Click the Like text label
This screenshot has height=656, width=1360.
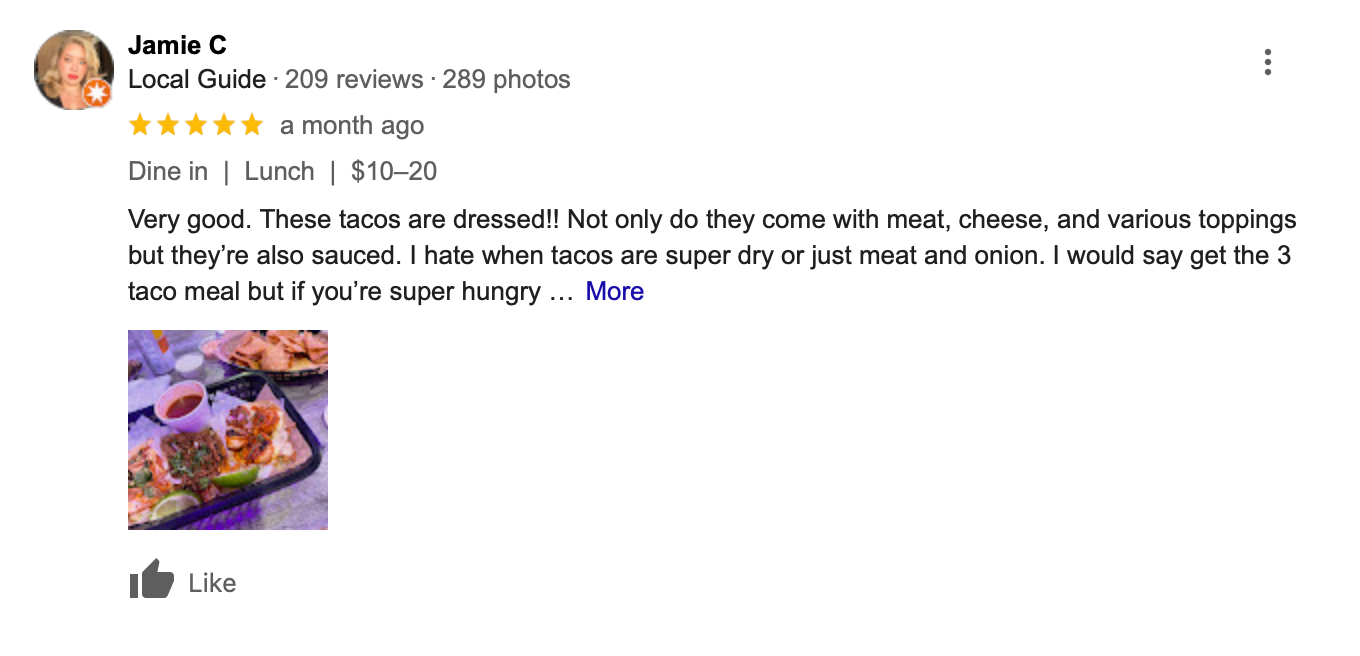coord(212,583)
